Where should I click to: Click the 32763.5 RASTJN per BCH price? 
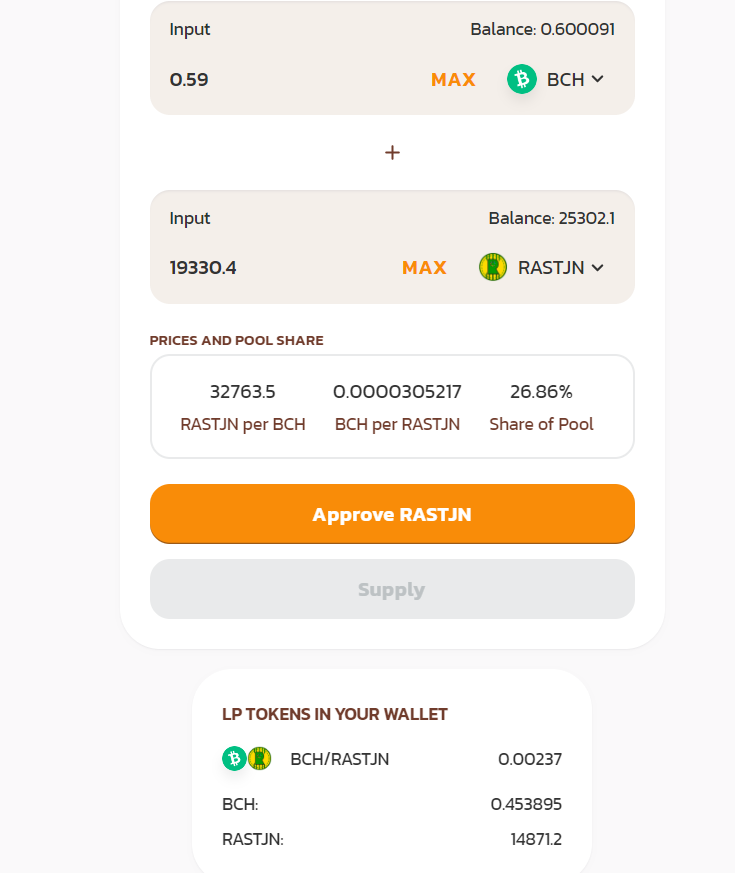point(243,392)
